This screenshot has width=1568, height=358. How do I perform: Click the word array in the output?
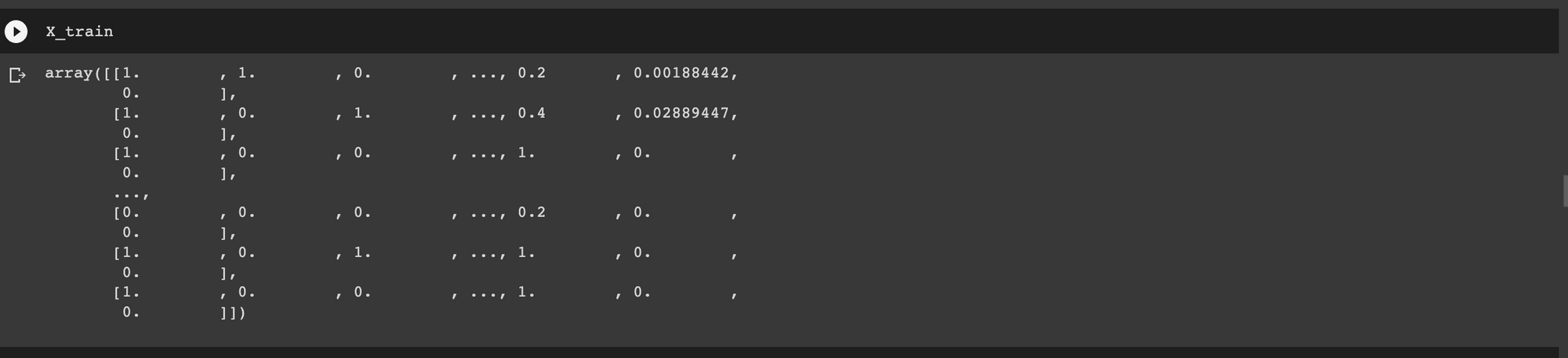[x=68, y=73]
